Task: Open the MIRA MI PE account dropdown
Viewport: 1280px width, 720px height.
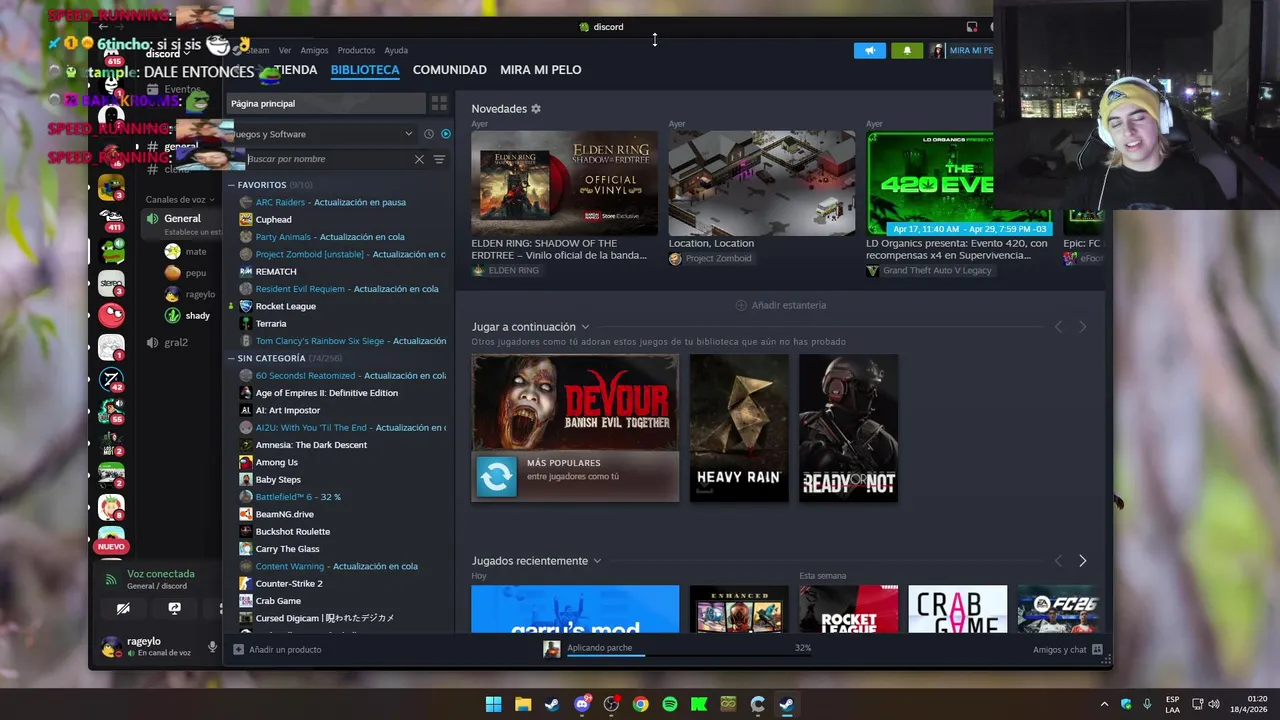Action: [961, 50]
